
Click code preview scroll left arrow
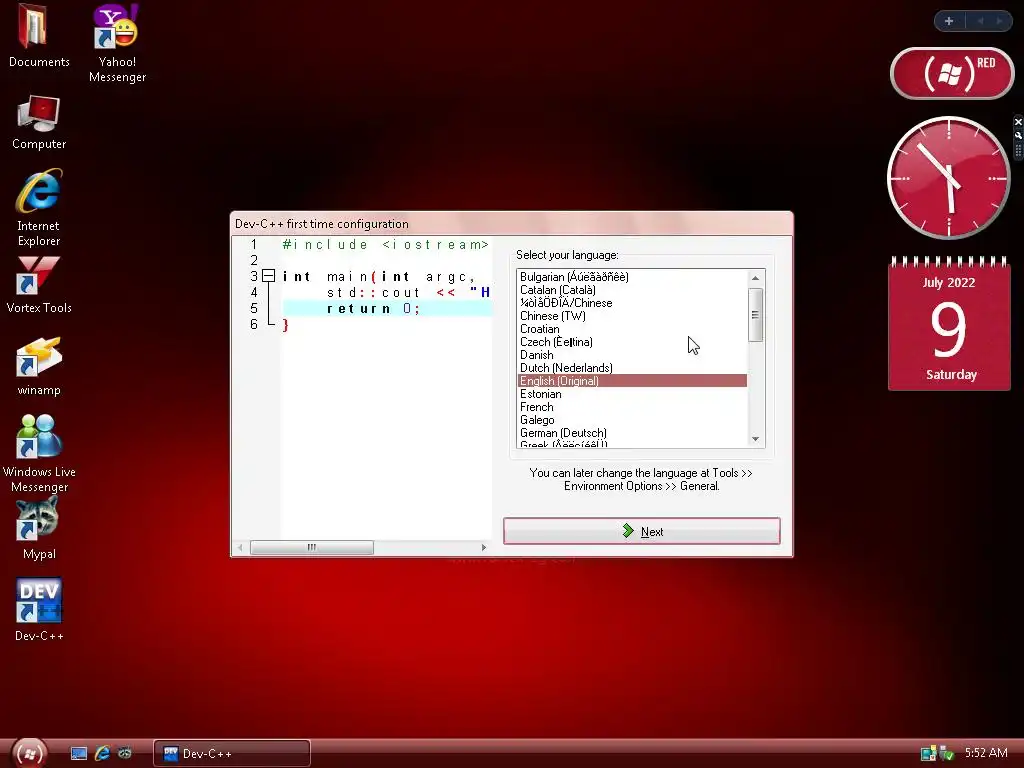pyautogui.click(x=240, y=547)
